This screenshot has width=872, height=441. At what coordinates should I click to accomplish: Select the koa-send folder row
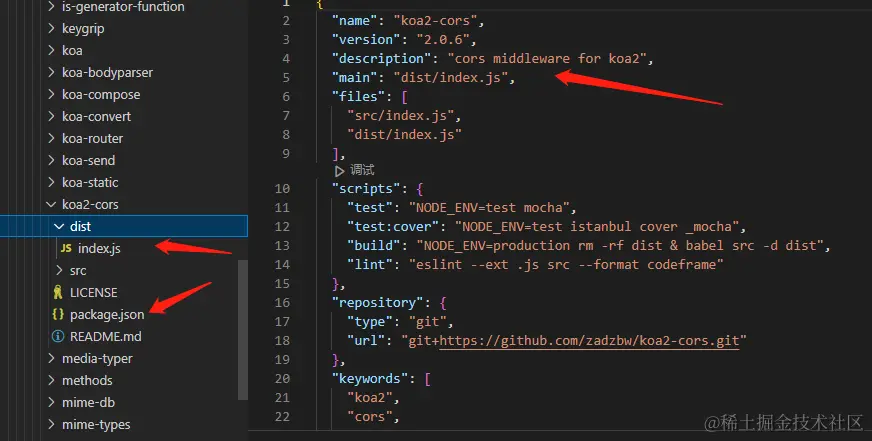123,161
